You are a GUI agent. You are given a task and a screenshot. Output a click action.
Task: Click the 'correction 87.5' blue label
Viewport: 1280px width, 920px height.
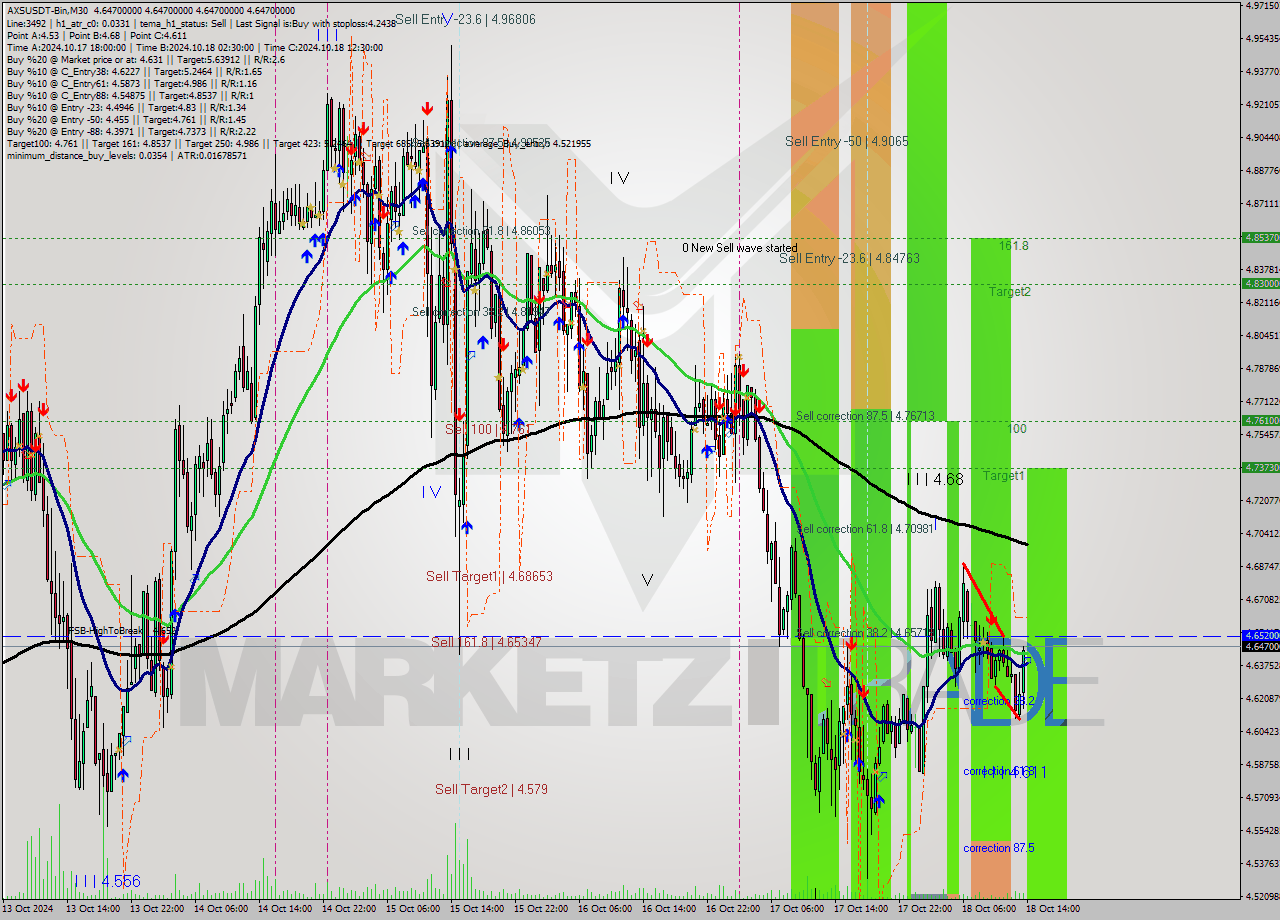(998, 848)
